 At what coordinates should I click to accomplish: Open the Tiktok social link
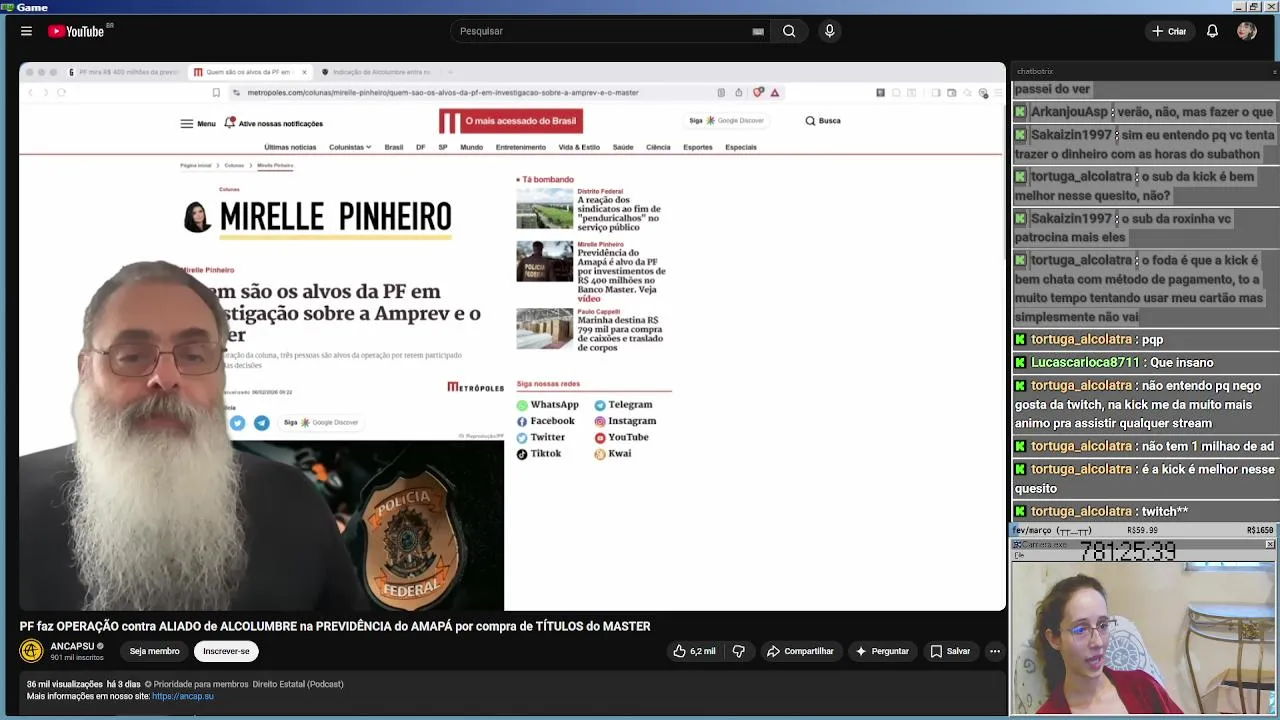click(x=539, y=454)
